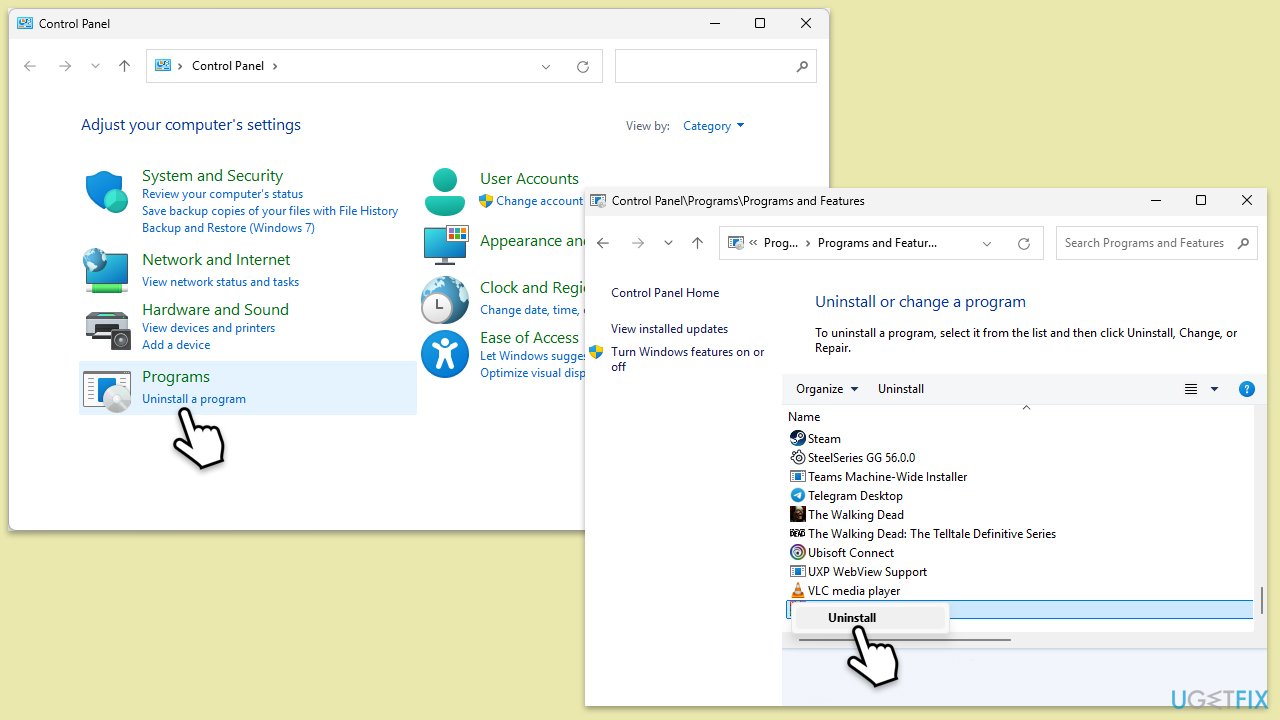Image resolution: width=1280 pixels, height=720 pixels.
Task: Click the program list vertical scrollbar
Action: [x=1262, y=600]
